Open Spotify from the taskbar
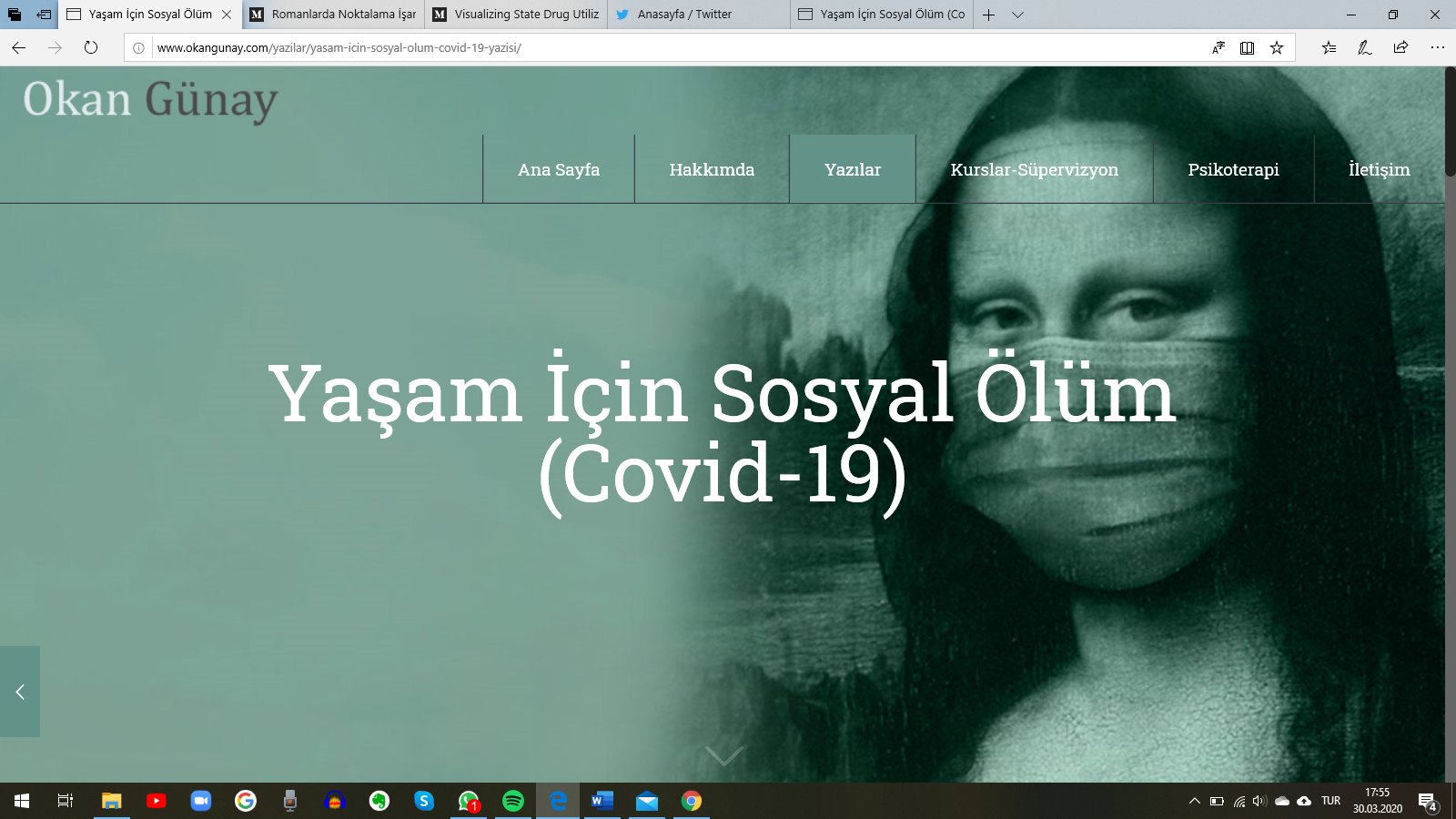 513,801
